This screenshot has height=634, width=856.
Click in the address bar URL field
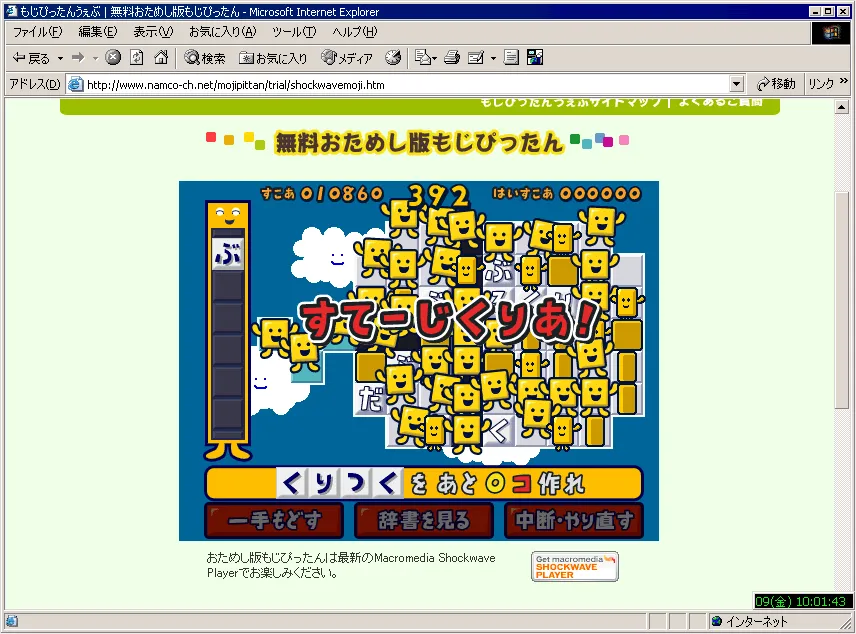[x=400, y=85]
